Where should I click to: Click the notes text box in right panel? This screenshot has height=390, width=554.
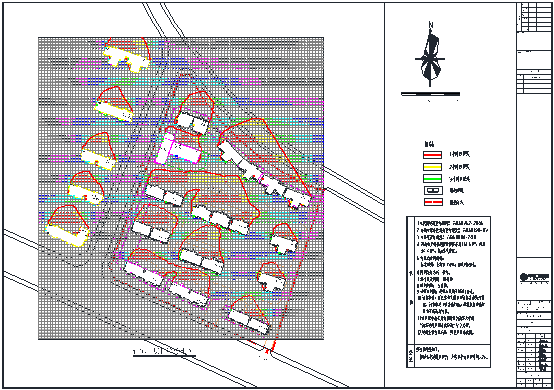point(449,280)
